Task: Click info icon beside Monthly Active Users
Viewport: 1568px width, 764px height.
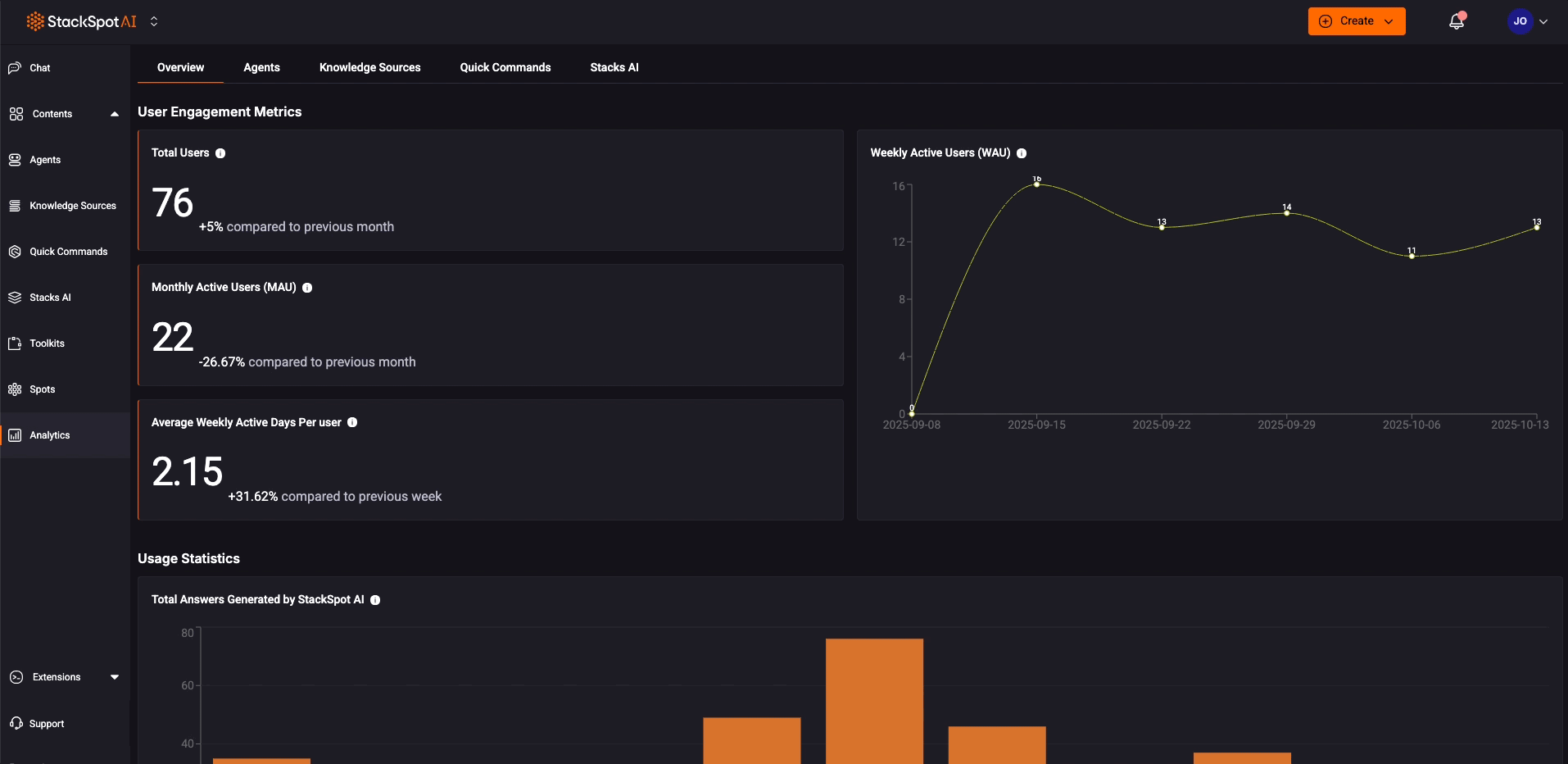Action: point(307,288)
